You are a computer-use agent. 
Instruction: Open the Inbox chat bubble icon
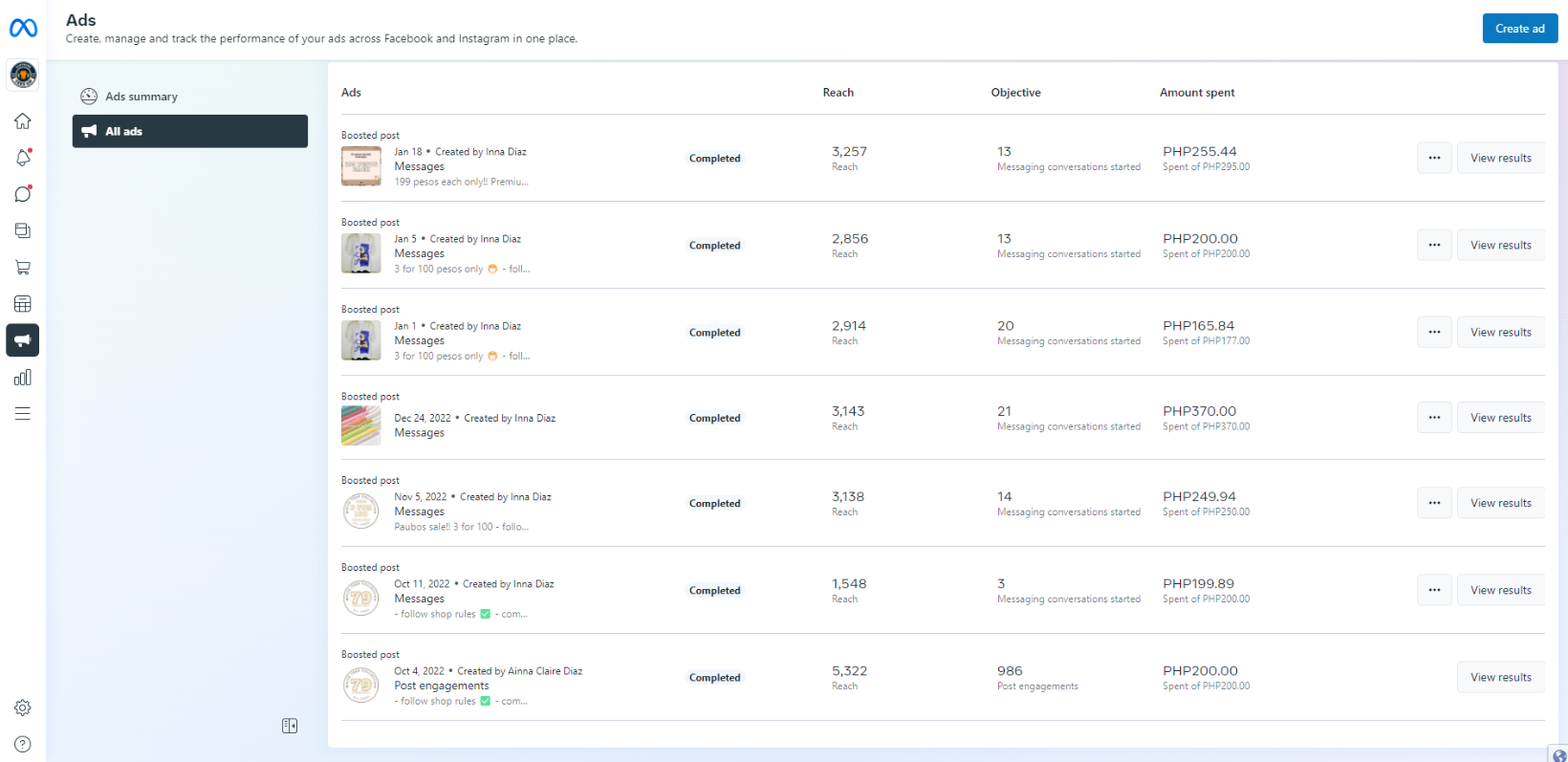click(23, 194)
